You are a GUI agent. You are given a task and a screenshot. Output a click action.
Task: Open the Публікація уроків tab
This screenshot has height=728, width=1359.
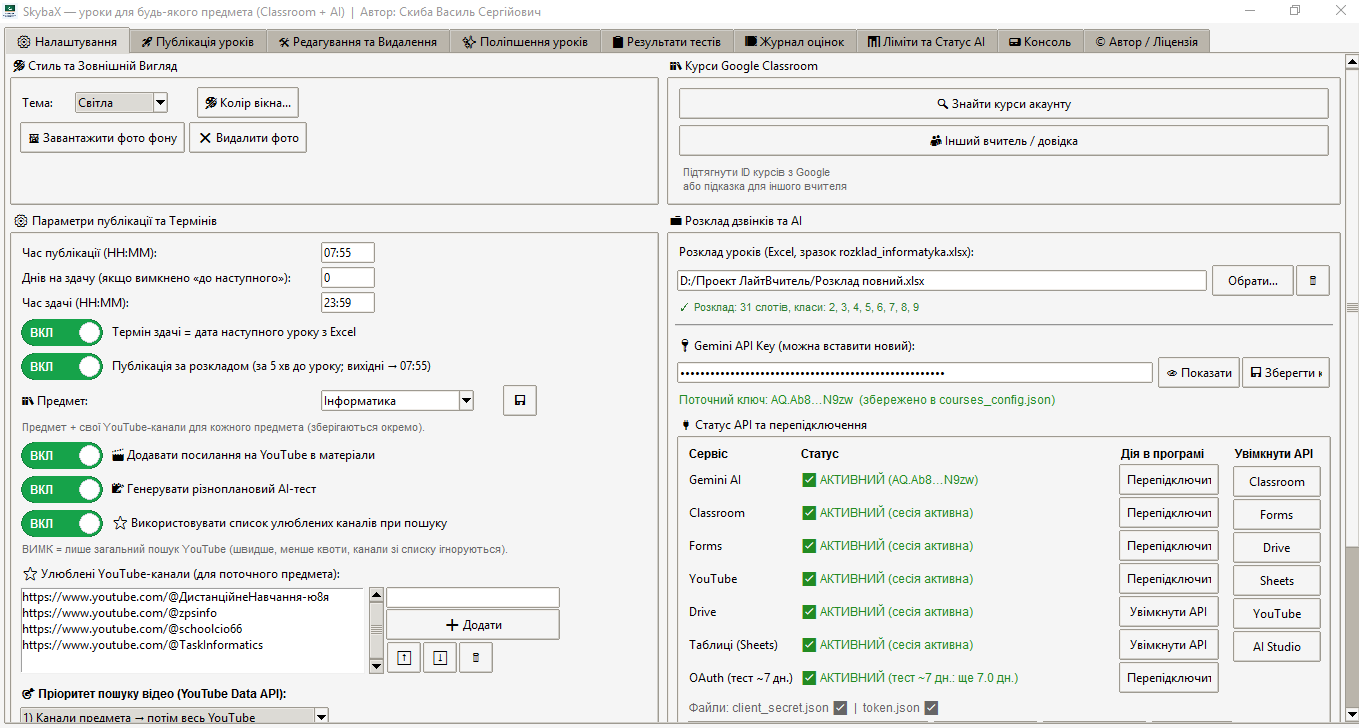point(198,41)
